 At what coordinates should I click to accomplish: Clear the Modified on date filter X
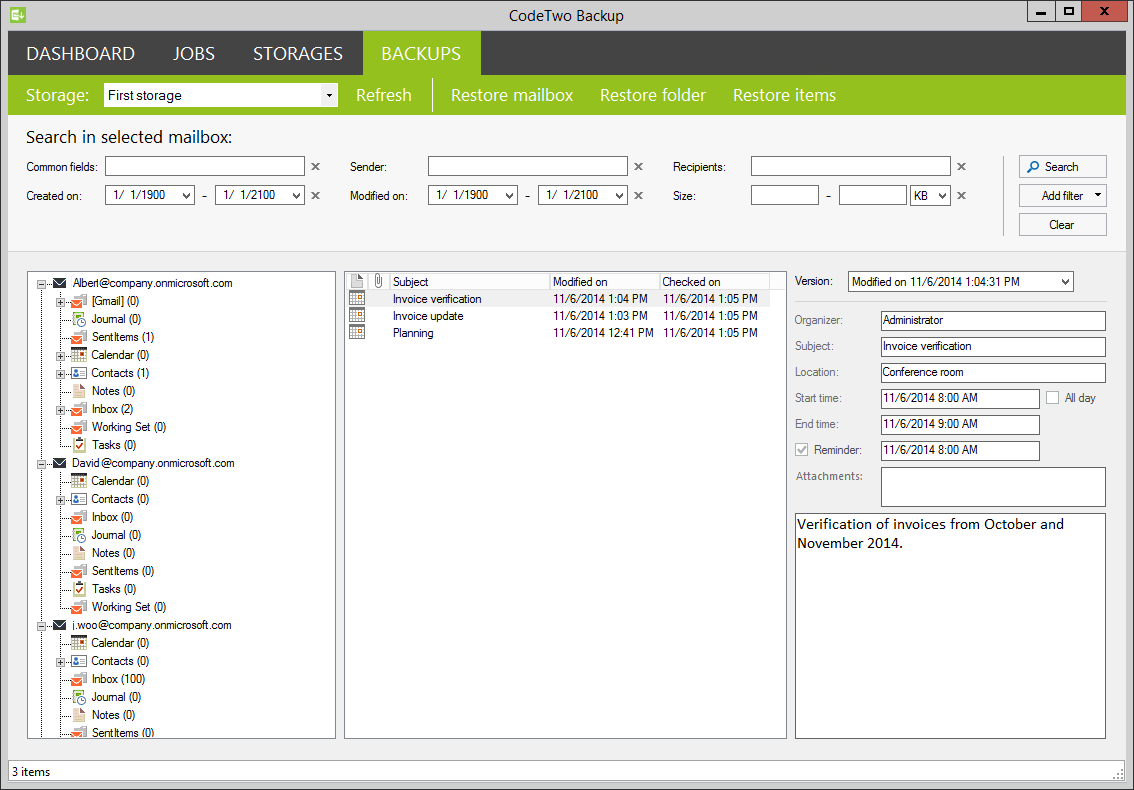click(x=639, y=195)
